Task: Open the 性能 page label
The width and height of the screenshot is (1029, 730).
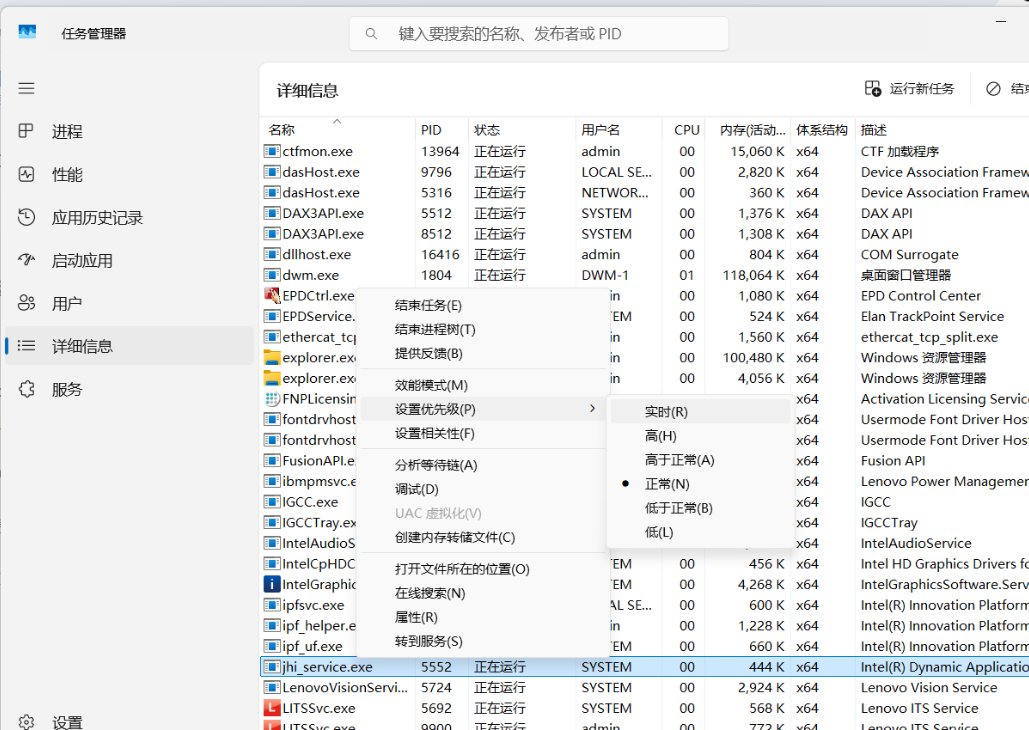Action: (68, 175)
